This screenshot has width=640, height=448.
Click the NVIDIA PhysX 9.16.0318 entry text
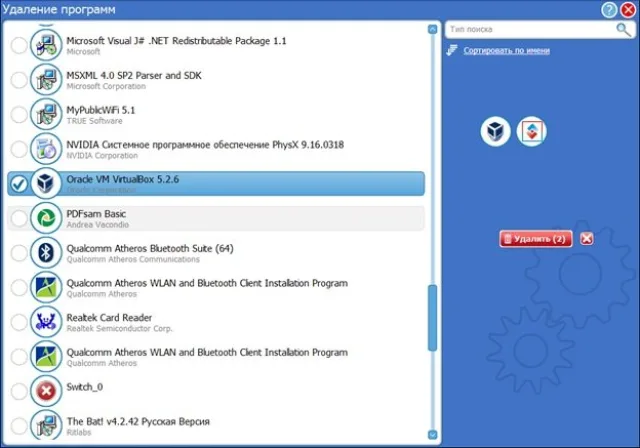[x=205, y=145]
